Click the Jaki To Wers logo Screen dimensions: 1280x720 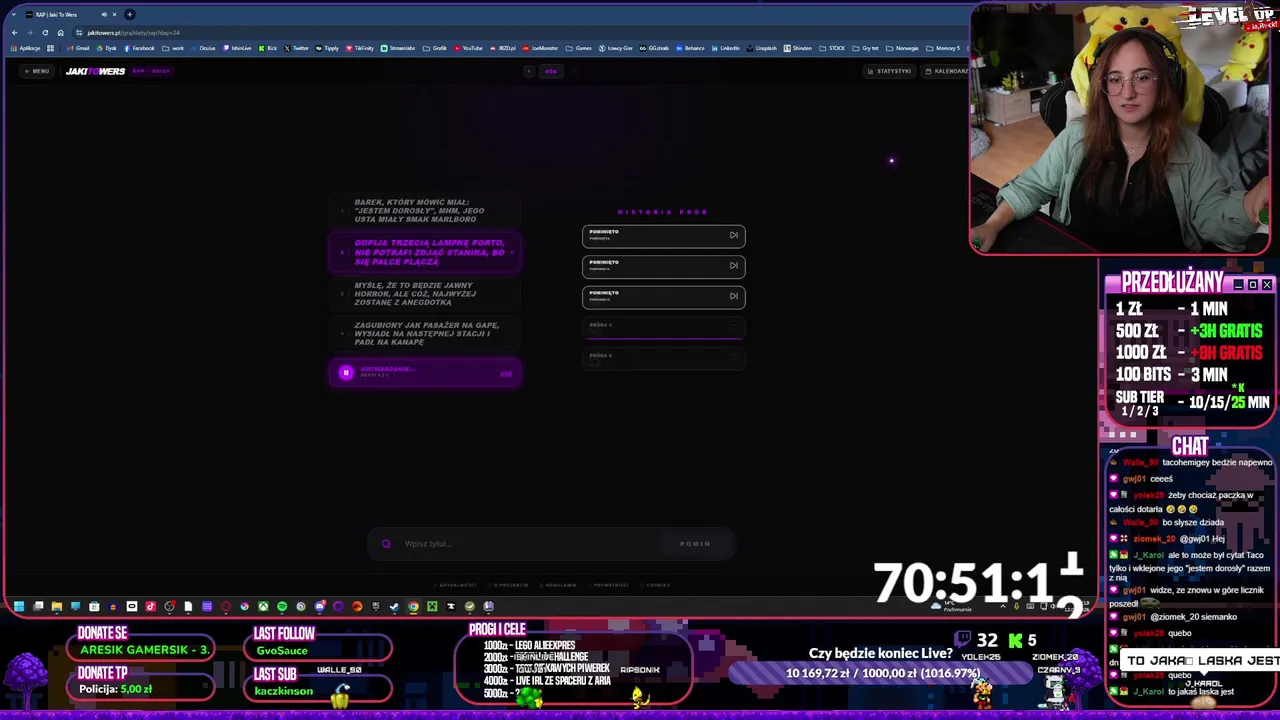[x=95, y=71]
